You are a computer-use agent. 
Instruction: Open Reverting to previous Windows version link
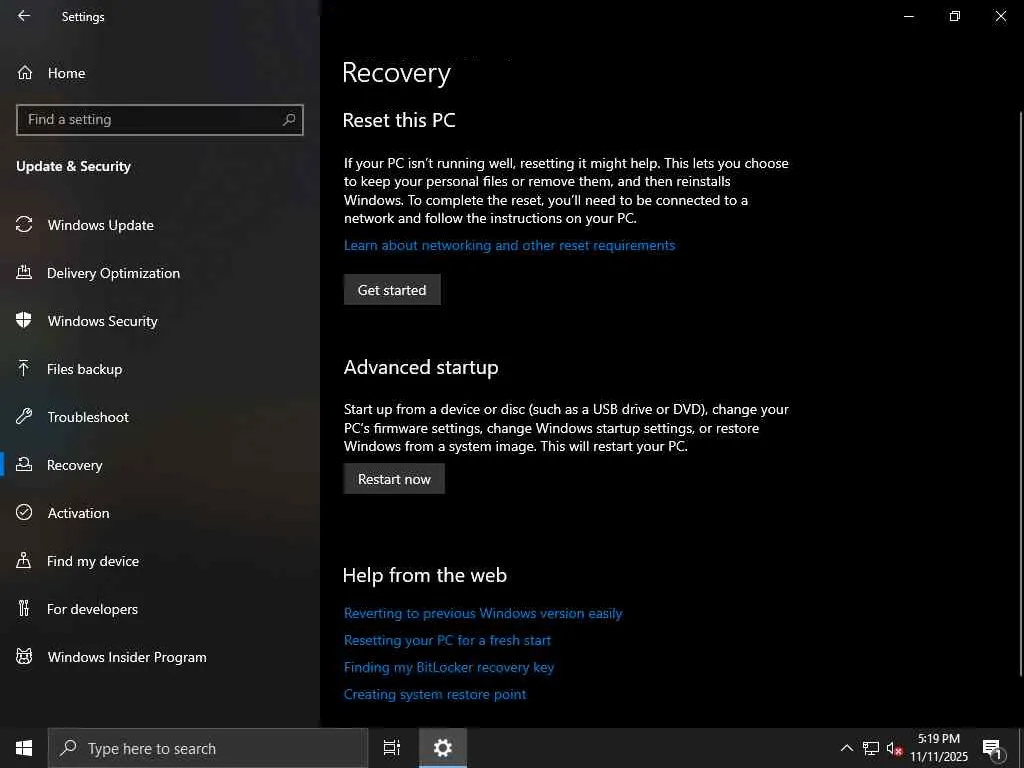point(483,613)
